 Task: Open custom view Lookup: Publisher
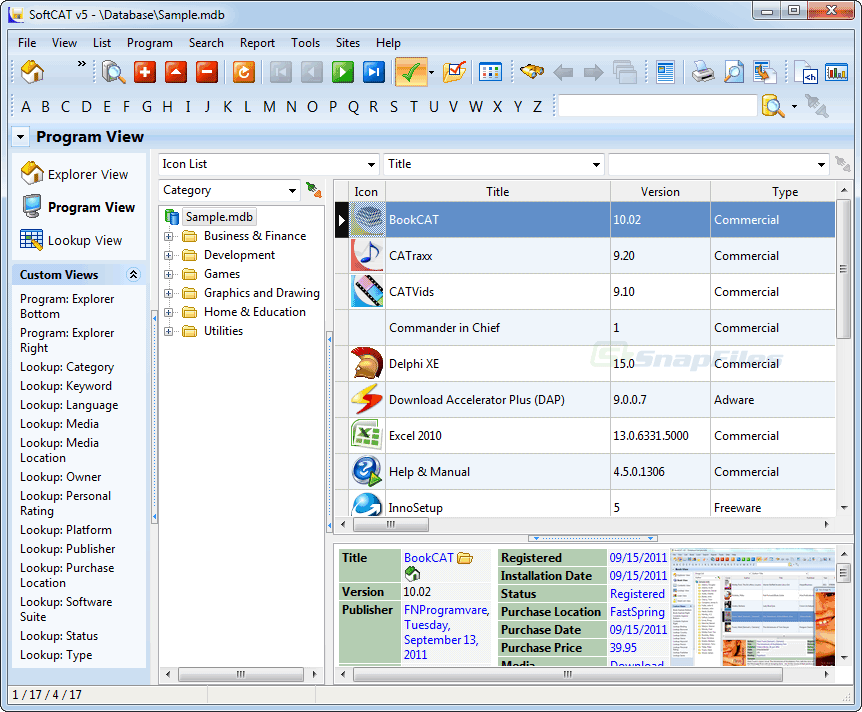coord(68,549)
